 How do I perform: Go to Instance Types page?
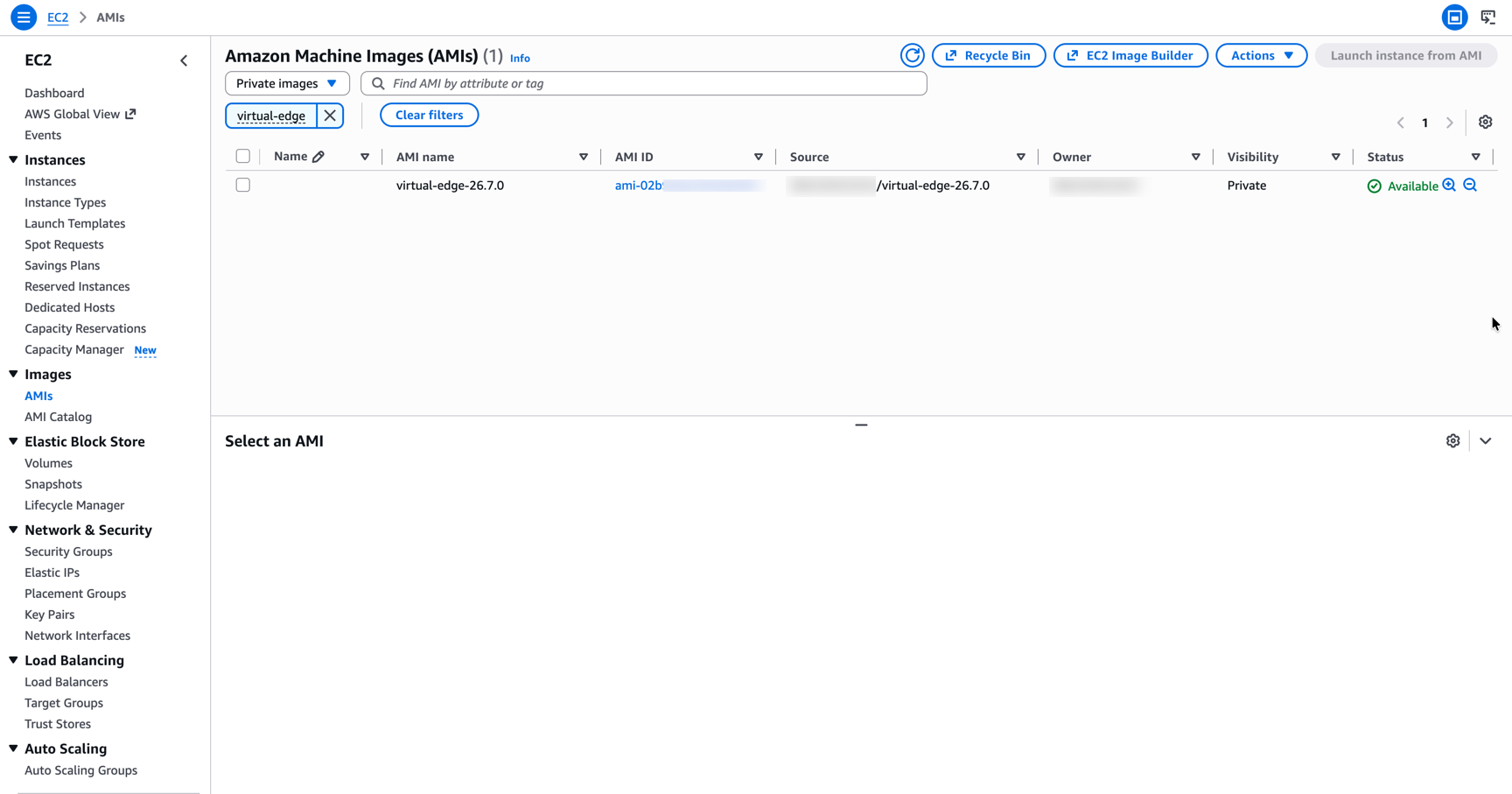pos(65,202)
